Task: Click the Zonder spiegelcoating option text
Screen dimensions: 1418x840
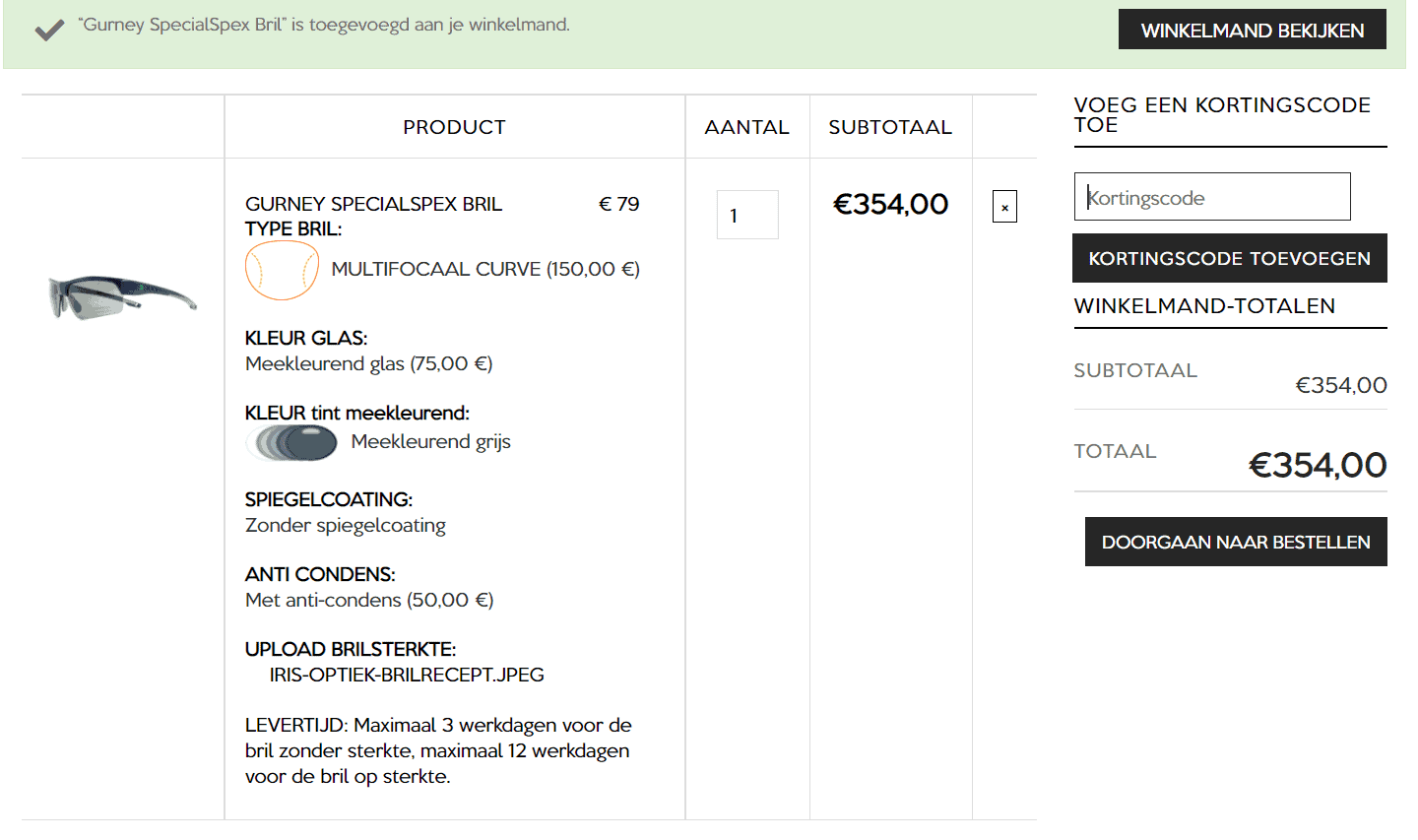Action: point(346,525)
